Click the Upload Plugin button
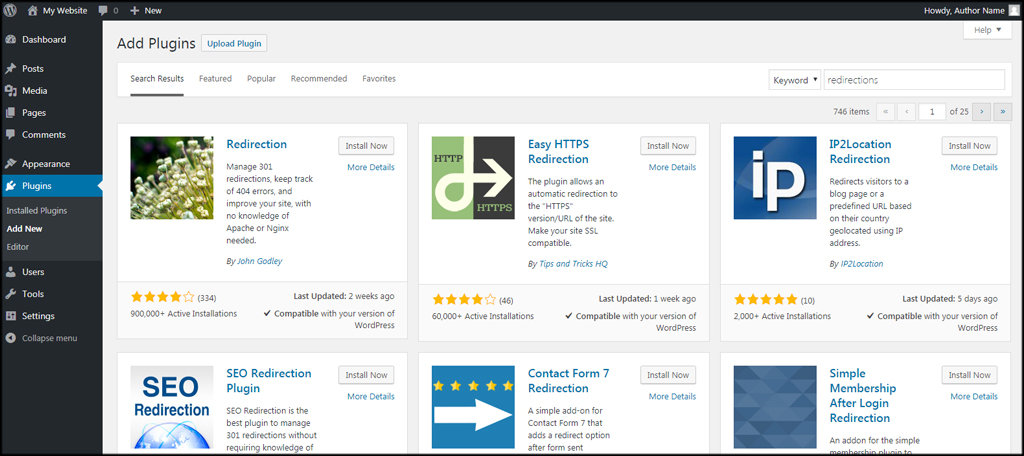The width and height of the screenshot is (1024, 456). 234,44
